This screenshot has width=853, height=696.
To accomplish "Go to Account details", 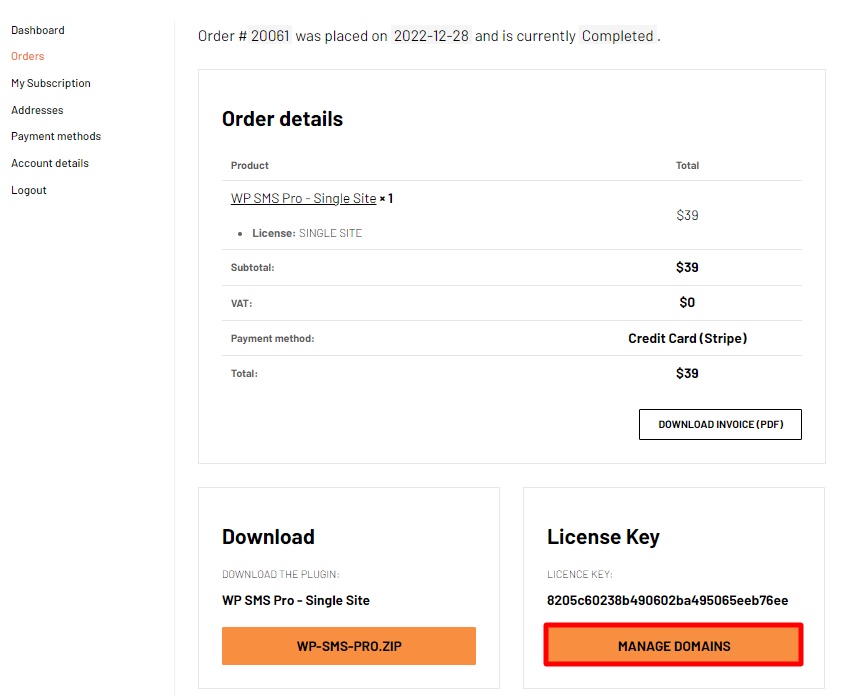I will coord(50,163).
